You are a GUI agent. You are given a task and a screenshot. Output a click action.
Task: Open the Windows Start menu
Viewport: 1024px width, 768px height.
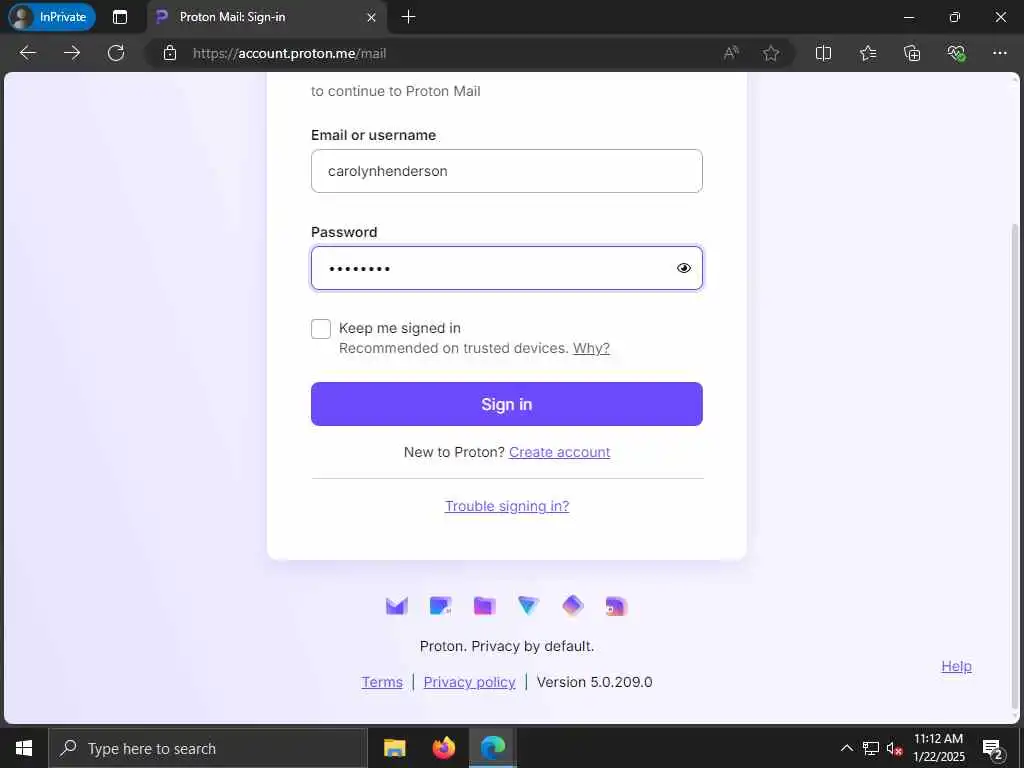tap(24, 748)
